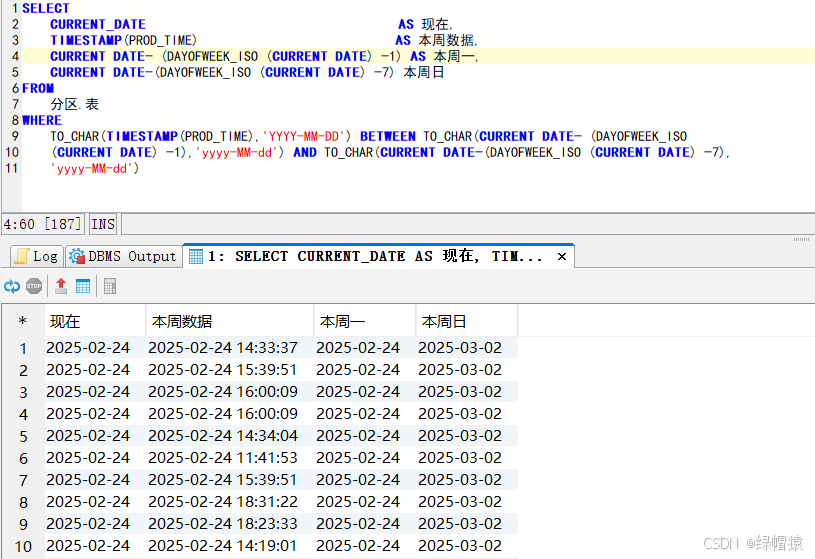815x559 pixels.
Task: Click the calculator icon in results toolbar
Action: click(110, 286)
